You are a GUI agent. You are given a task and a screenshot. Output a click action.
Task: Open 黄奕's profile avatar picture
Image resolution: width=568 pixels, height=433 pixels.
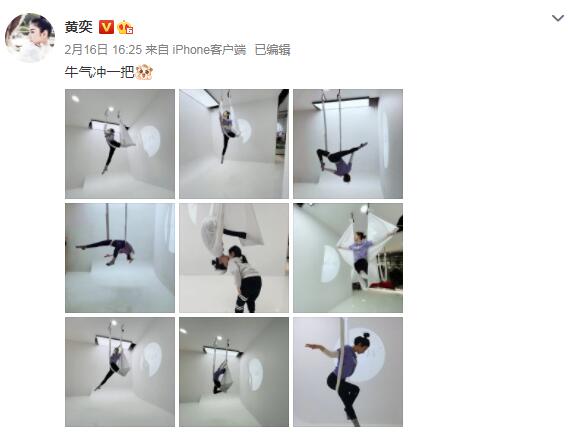(30, 38)
